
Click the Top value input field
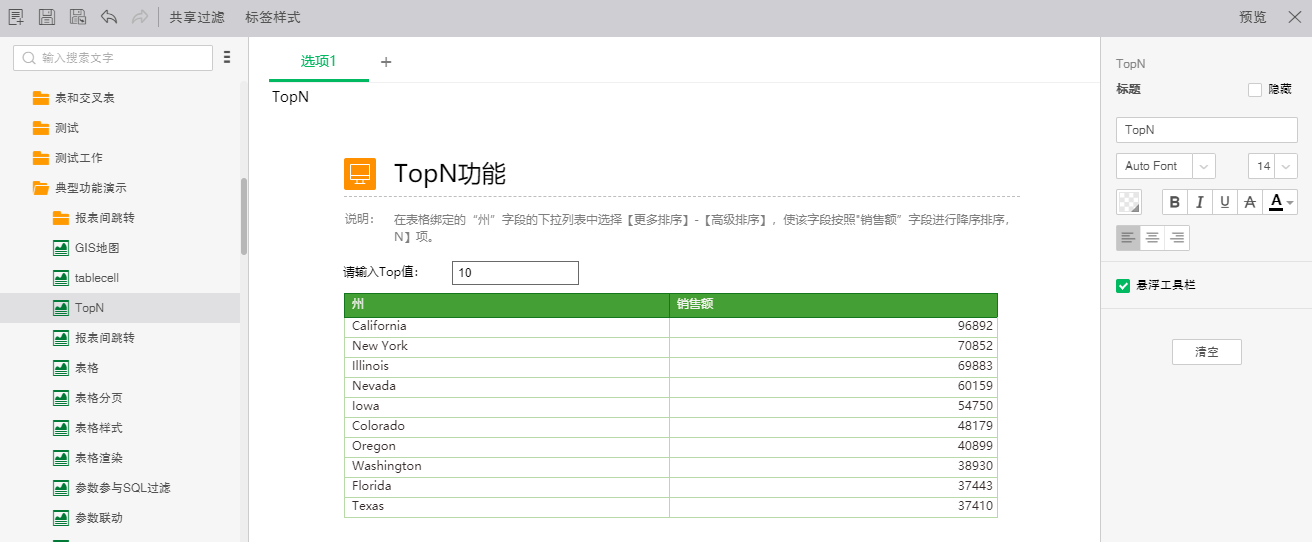(514, 273)
